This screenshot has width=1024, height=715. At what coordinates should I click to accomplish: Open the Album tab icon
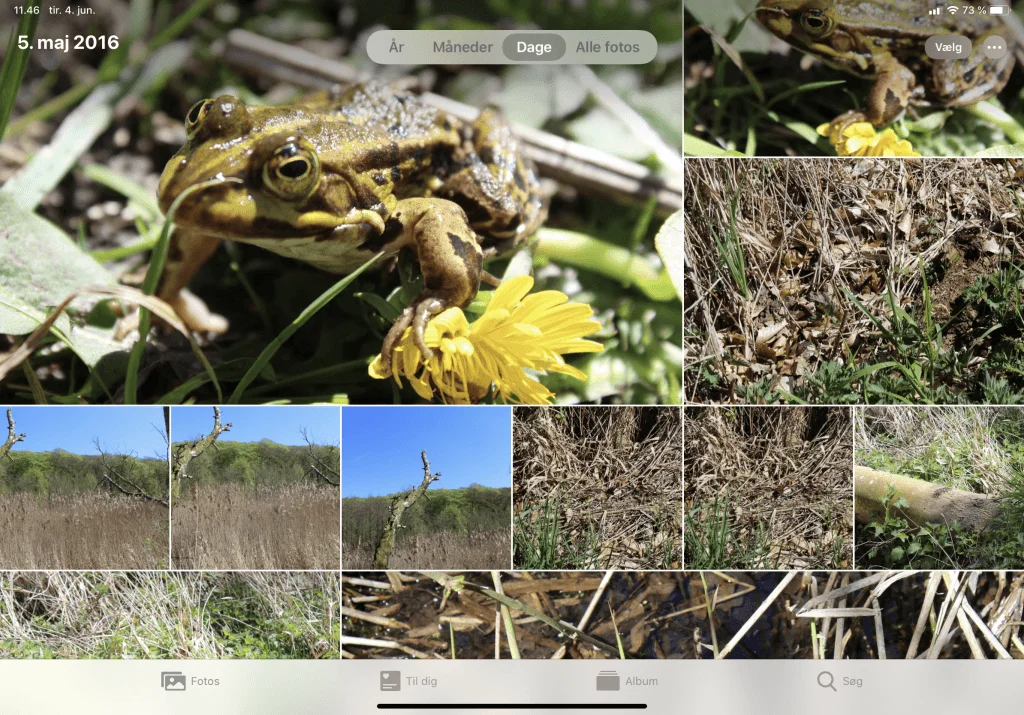tap(607, 681)
